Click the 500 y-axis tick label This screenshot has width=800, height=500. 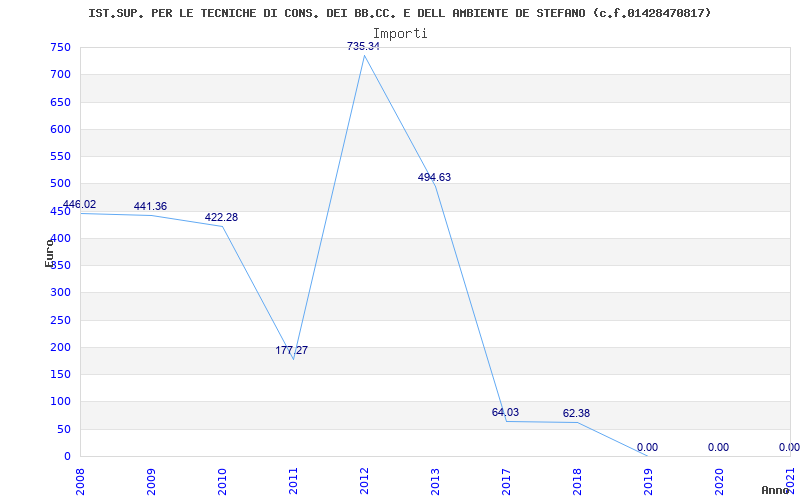[x=60, y=184]
